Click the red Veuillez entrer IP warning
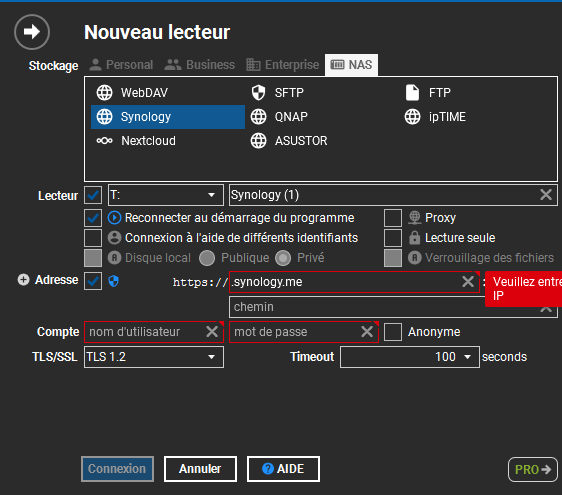The image size is (562, 495). pos(524,289)
